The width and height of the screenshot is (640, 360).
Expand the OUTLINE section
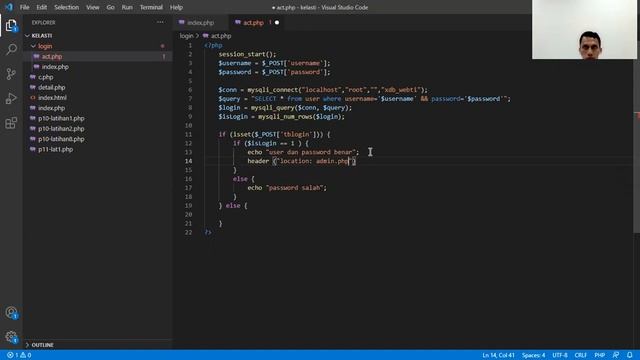tap(43, 345)
